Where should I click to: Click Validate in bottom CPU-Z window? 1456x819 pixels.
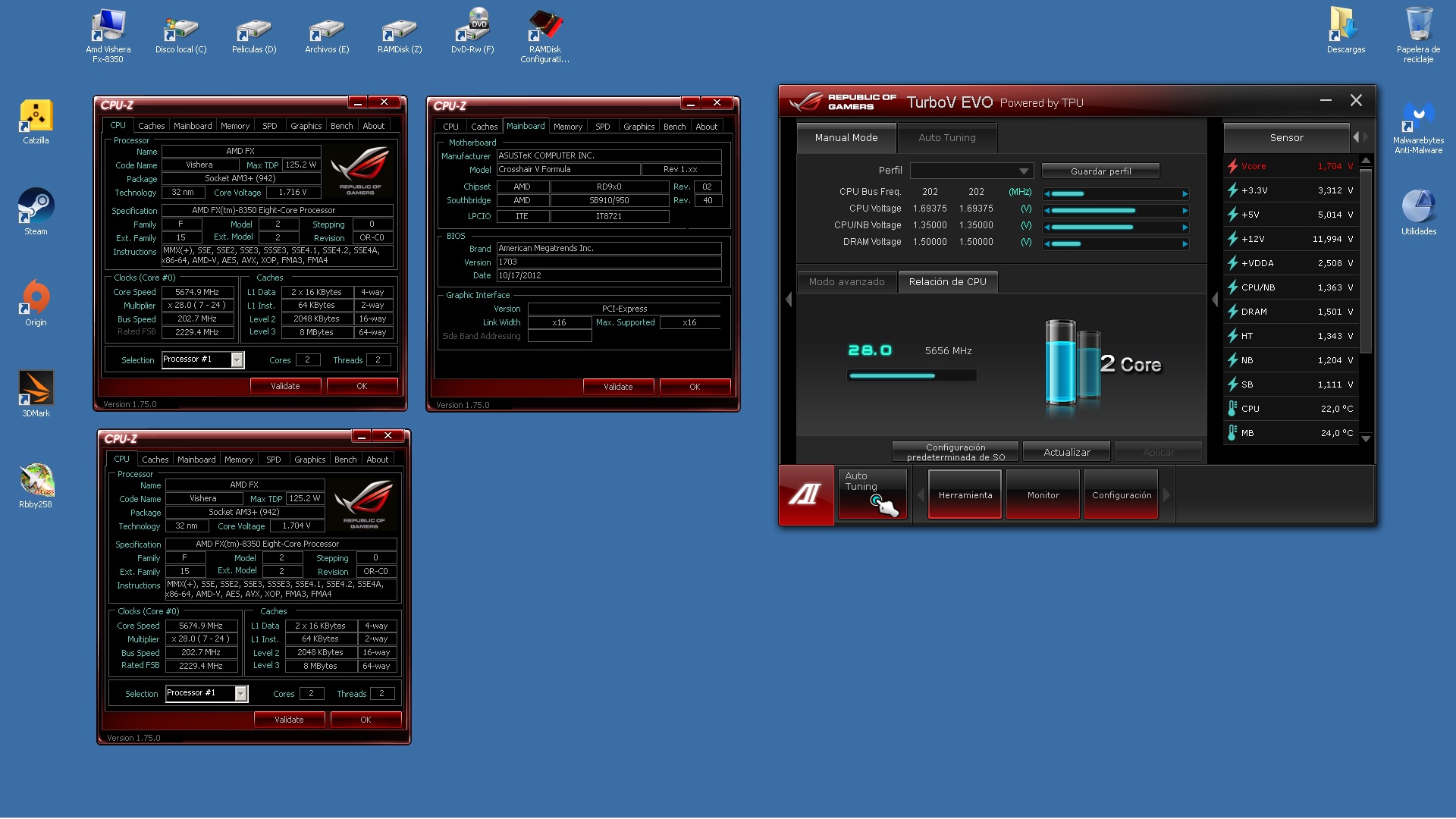(289, 720)
